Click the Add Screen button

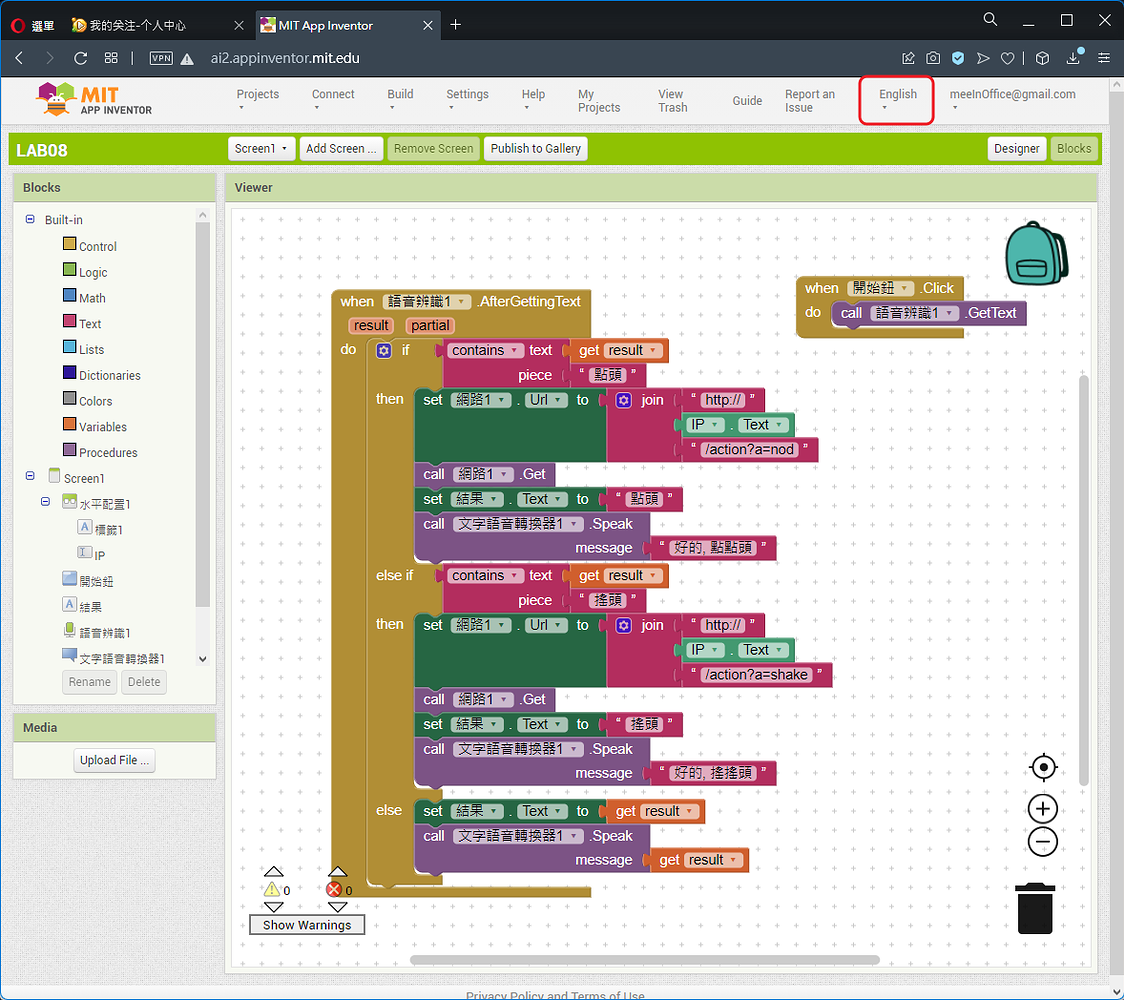[341, 148]
